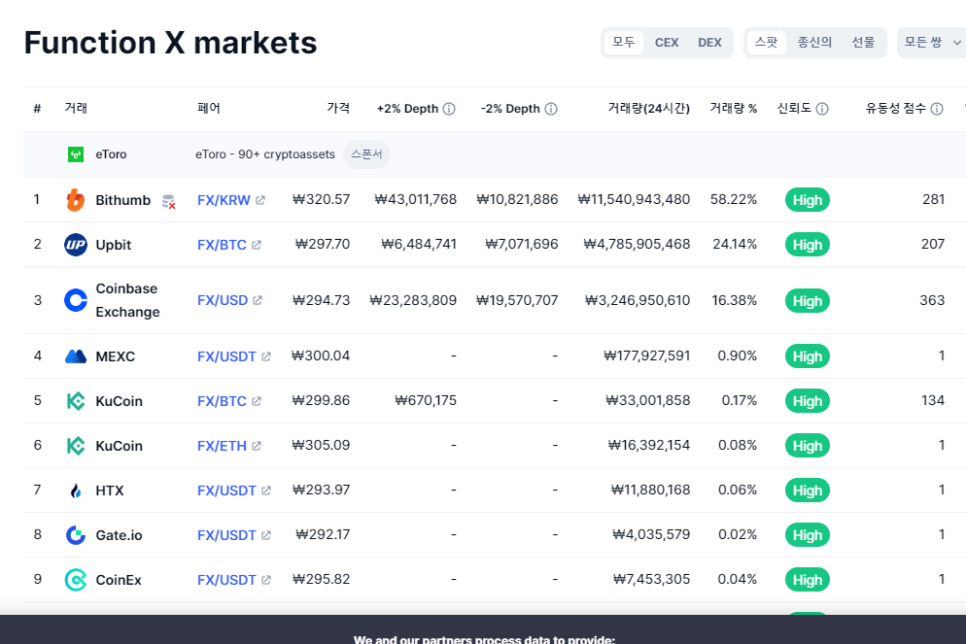The image size is (966, 644).
Task: Open the Bithumb exchange name link
Action: pyautogui.click(x=123, y=200)
